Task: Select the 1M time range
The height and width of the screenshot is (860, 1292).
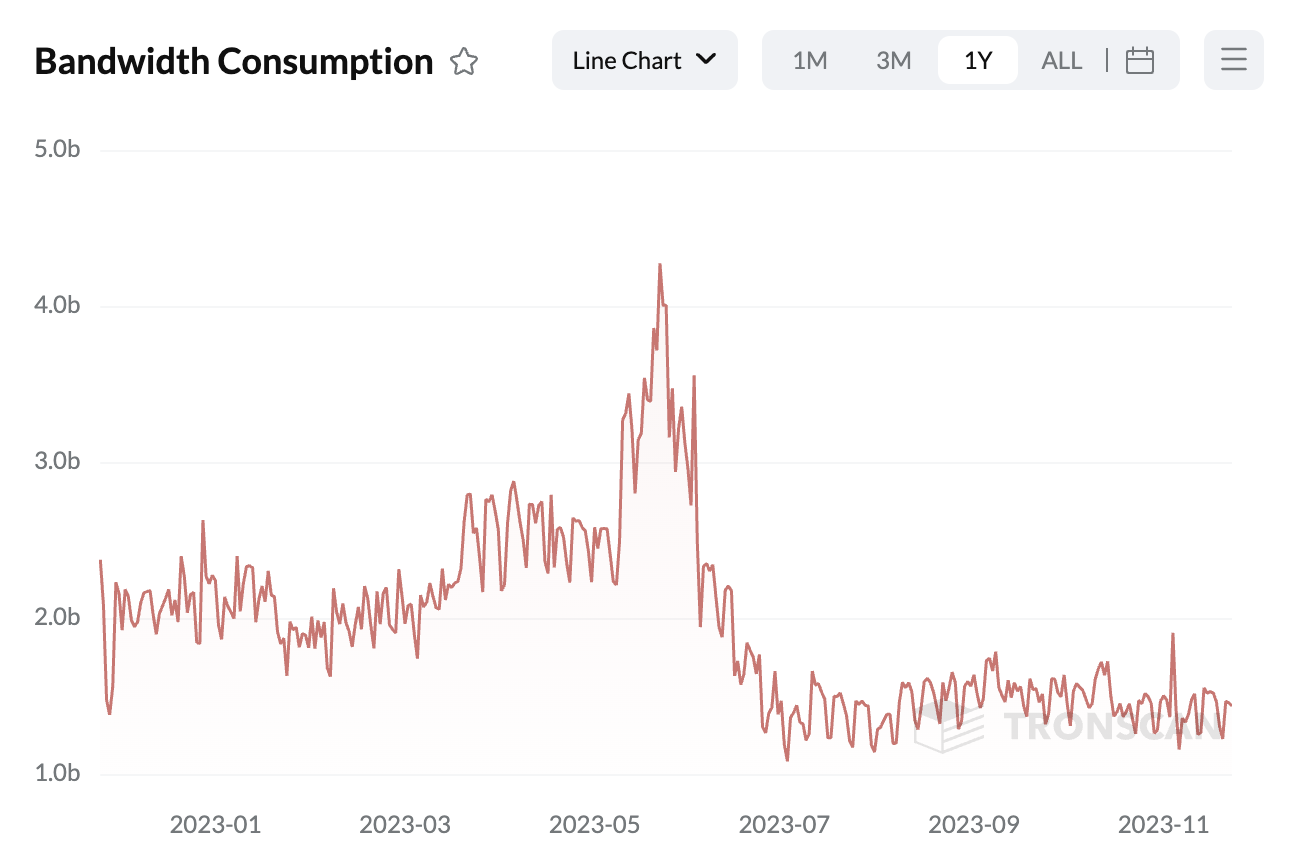Action: (x=809, y=61)
